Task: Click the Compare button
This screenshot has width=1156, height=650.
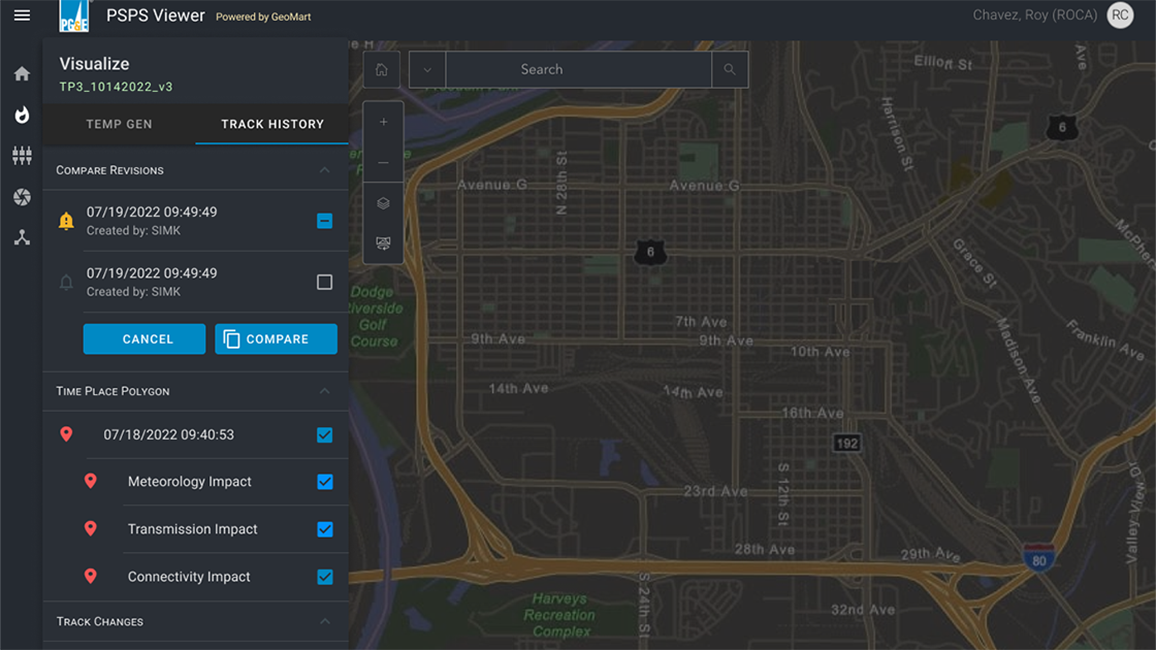Action: 276,339
